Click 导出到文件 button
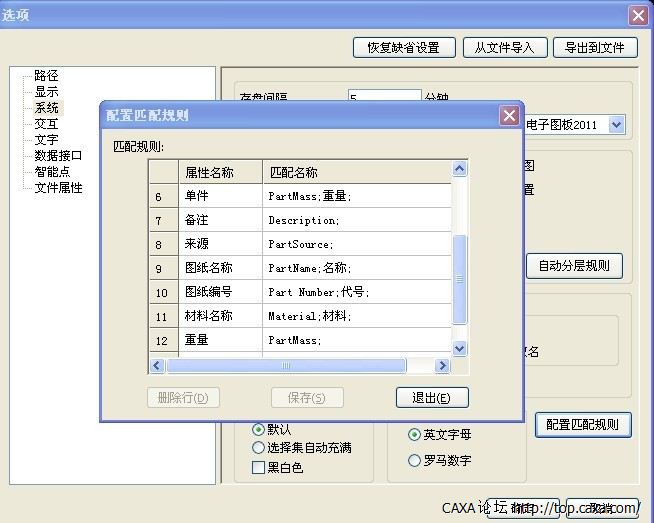 (x=595, y=47)
